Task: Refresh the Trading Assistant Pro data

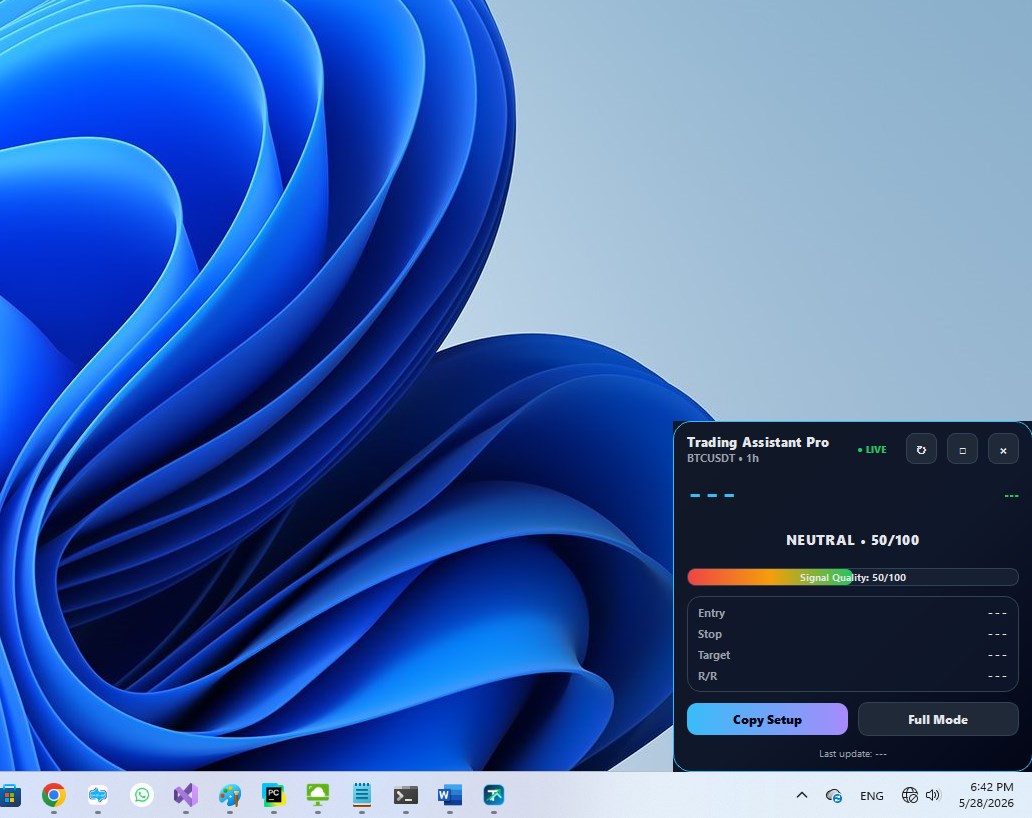Action: 921,449
